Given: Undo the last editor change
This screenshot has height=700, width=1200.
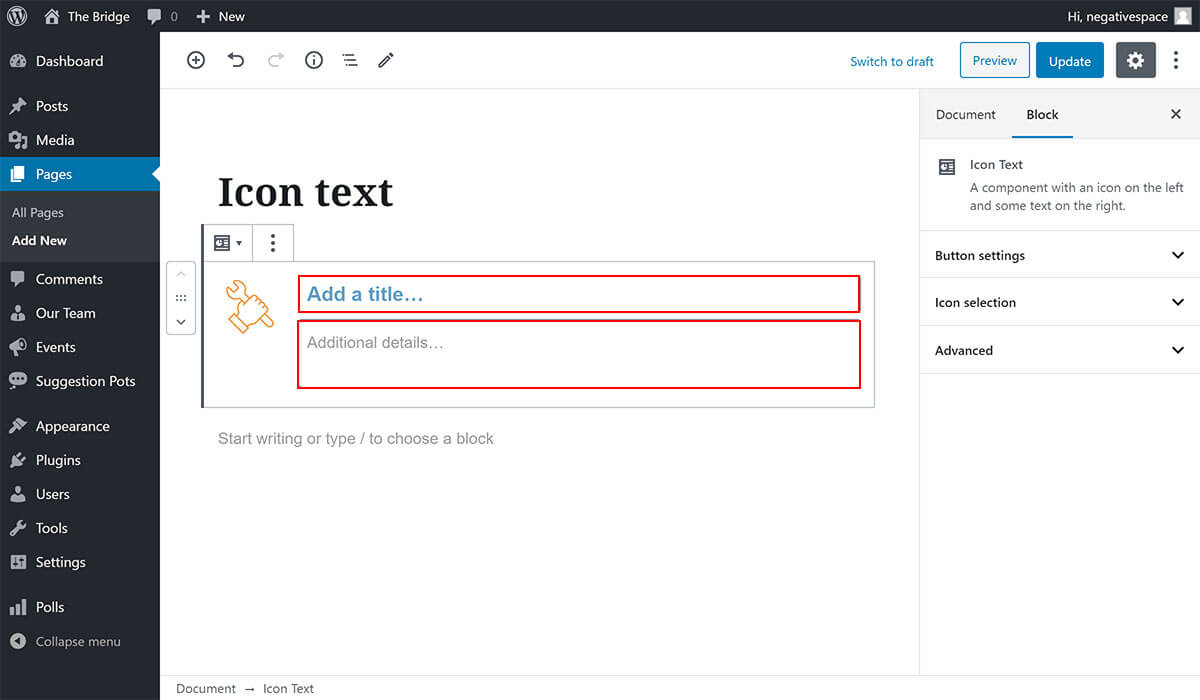Looking at the screenshot, I should 236,60.
